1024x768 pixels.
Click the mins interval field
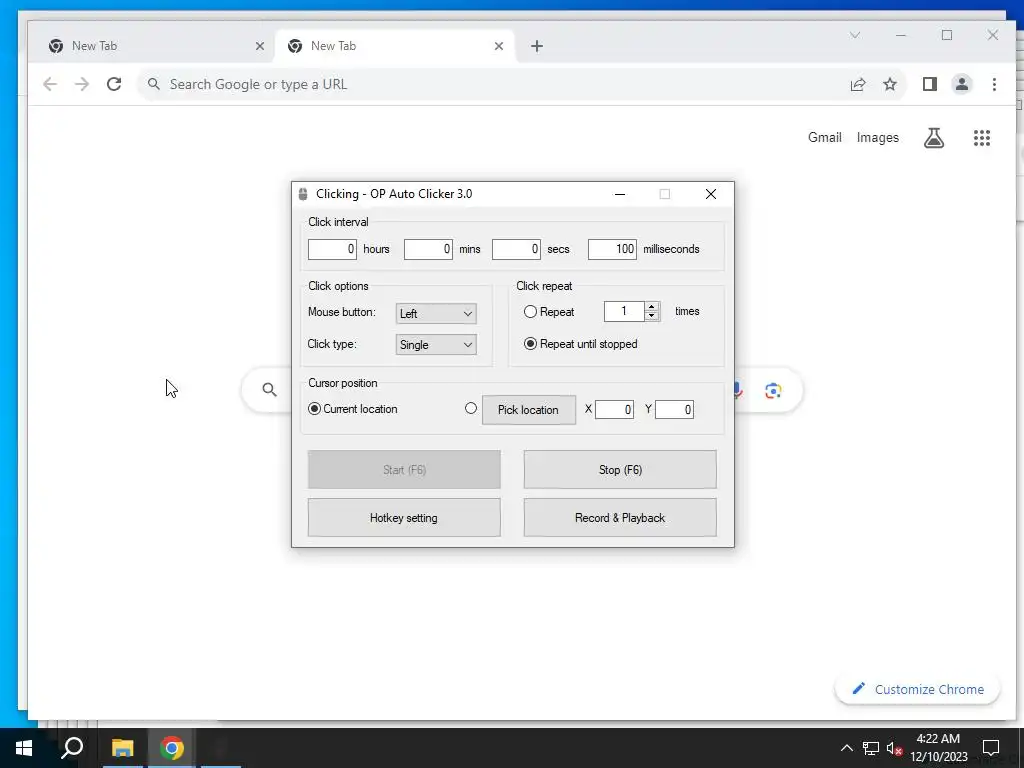pos(428,249)
